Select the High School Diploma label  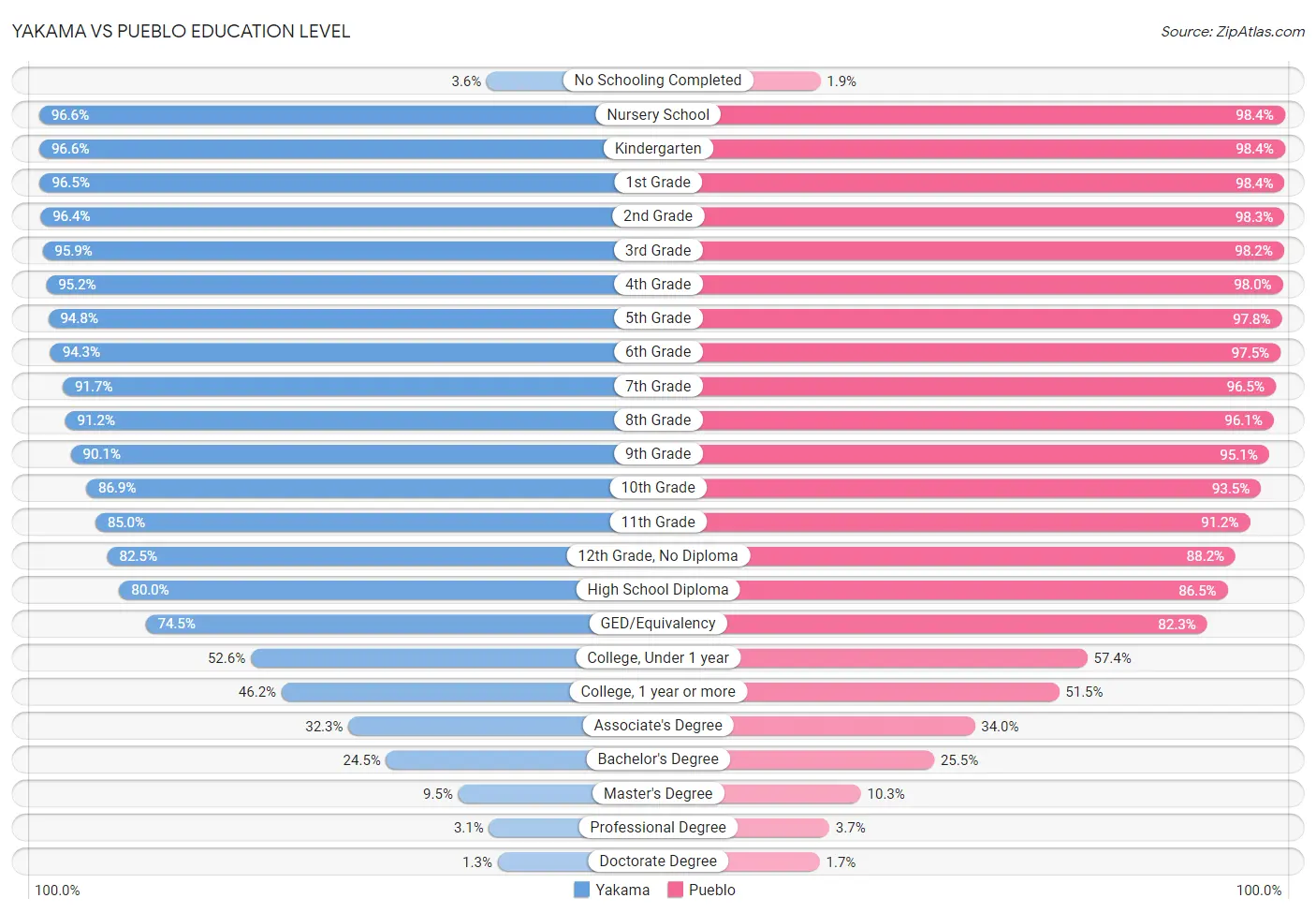coord(658,589)
